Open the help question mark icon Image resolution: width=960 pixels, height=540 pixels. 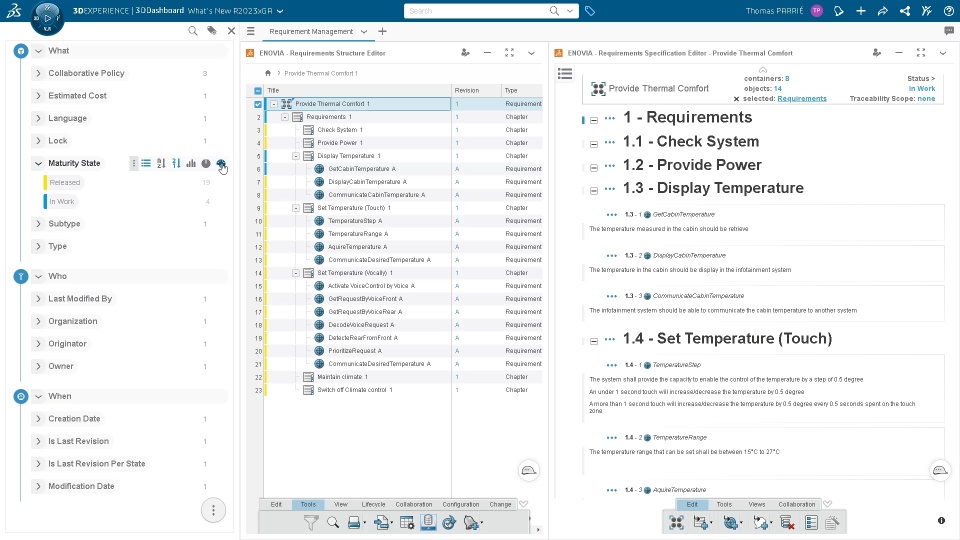[x=948, y=11]
